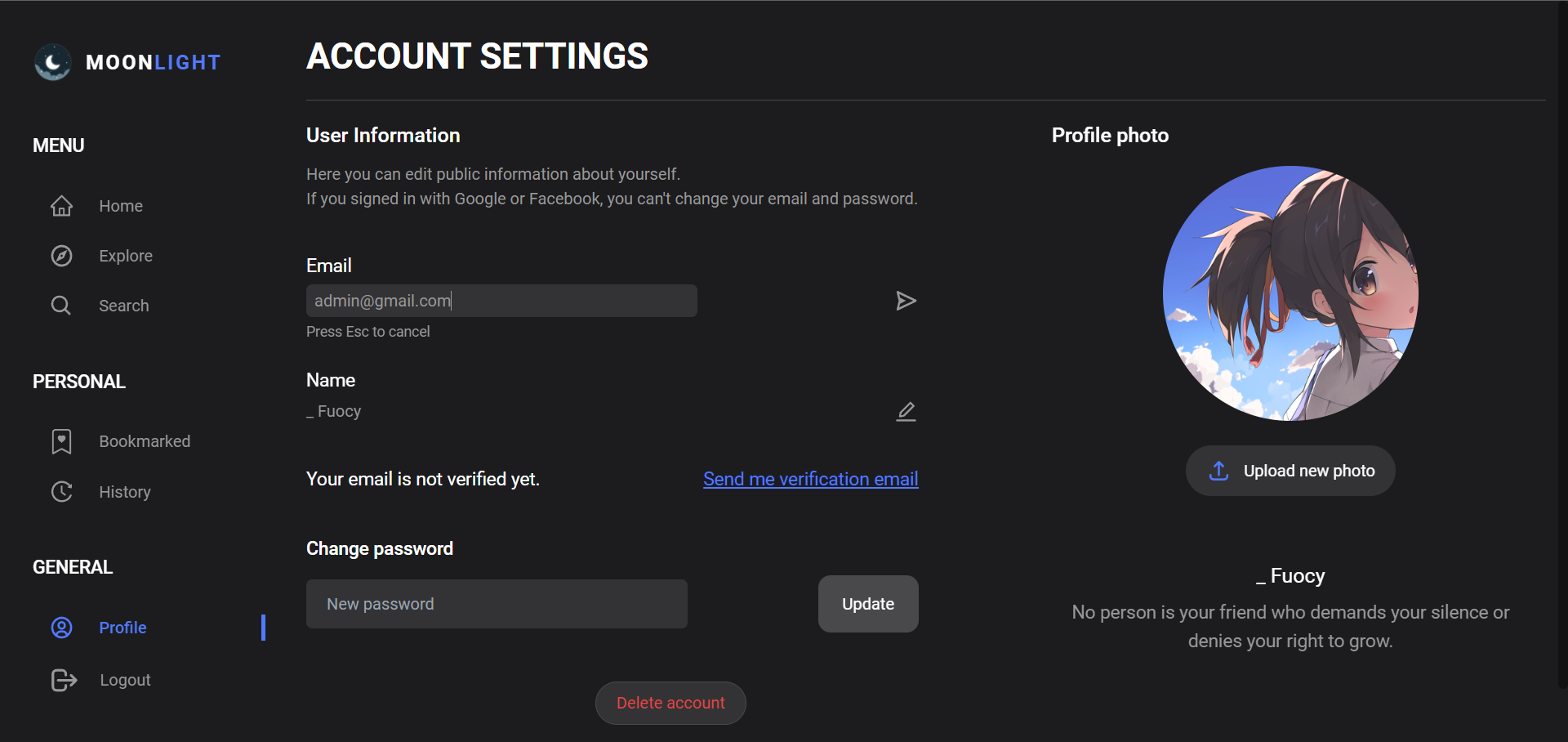Open the Bookmarked menu entry
This screenshot has height=742, width=1568.
click(145, 441)
